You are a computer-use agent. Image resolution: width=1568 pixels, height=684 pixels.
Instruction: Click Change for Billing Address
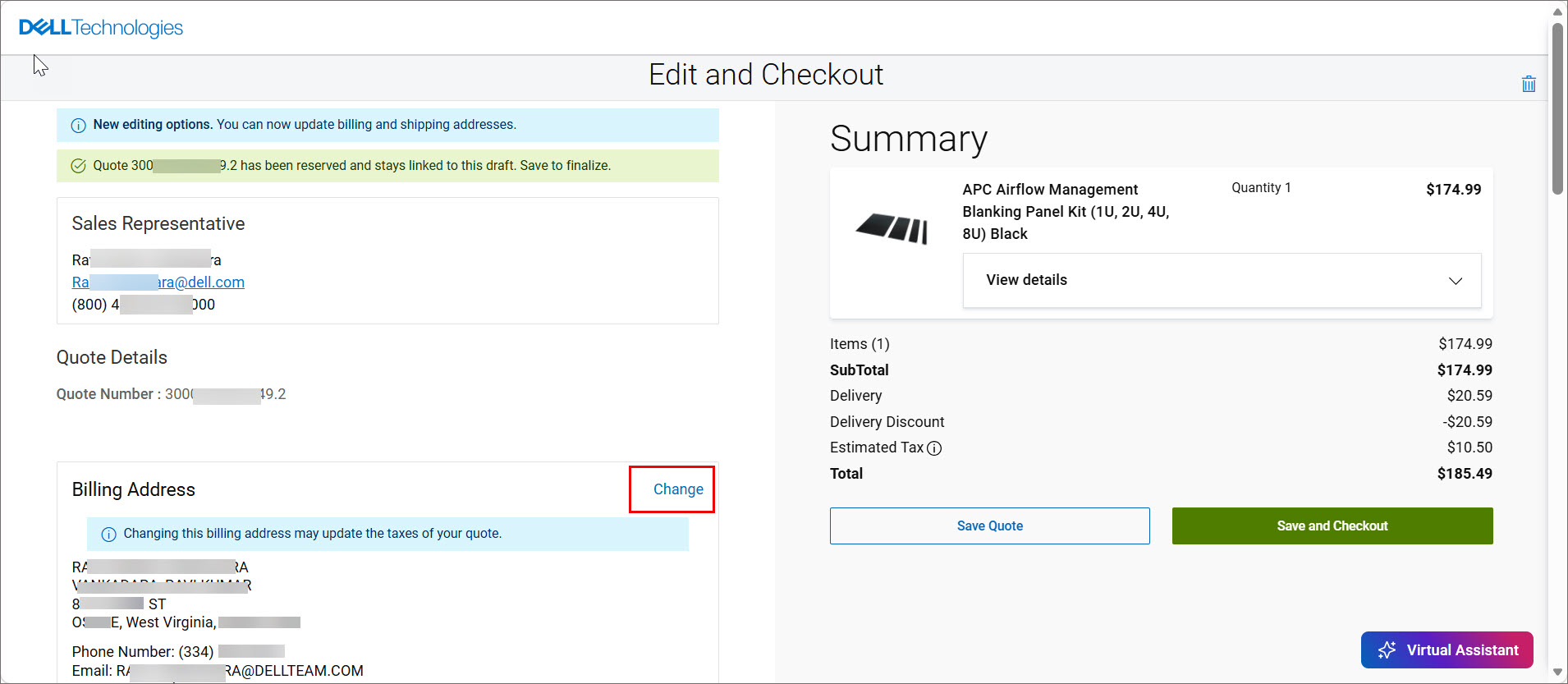(678, 489)
